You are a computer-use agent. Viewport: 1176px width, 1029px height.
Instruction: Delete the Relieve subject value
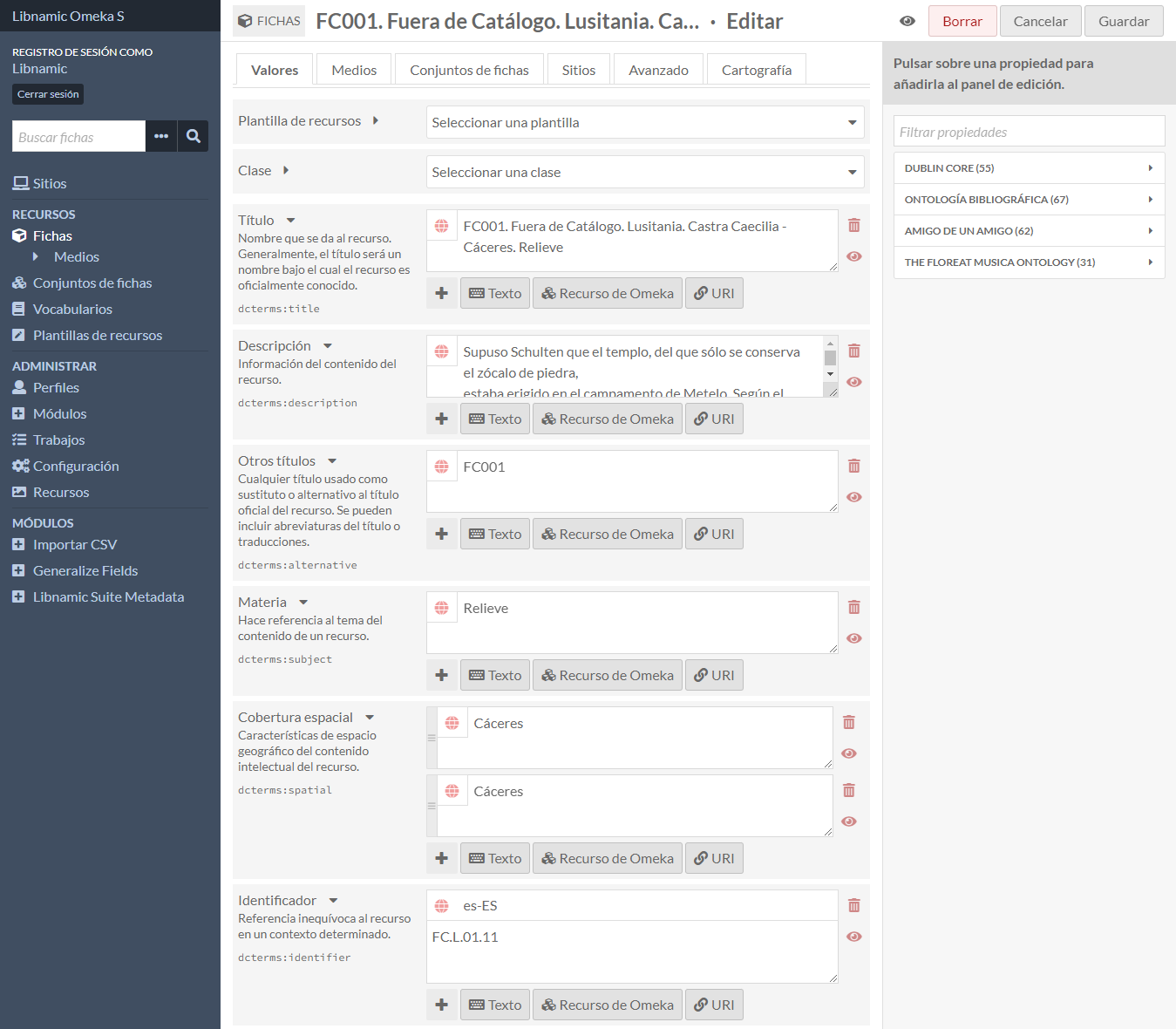tap(854, 607)
